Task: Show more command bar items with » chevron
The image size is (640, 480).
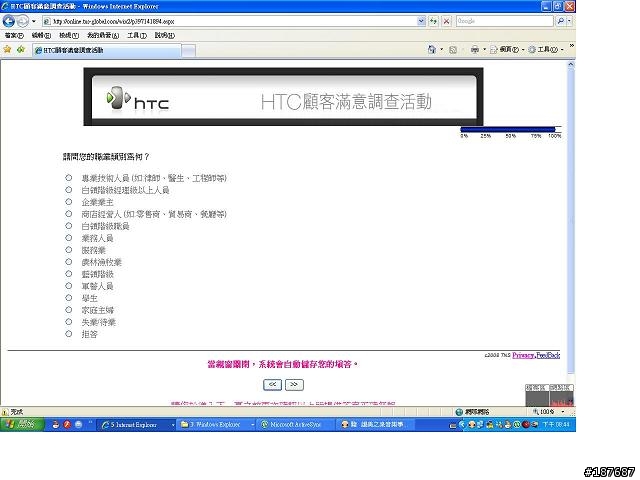Action: point(571,46)
